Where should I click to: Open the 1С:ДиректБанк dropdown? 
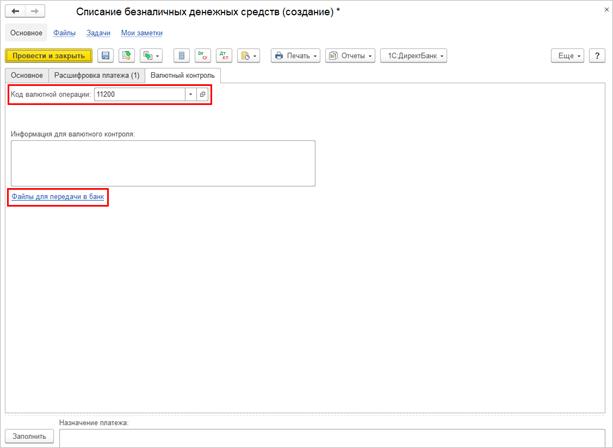[413, 56]
